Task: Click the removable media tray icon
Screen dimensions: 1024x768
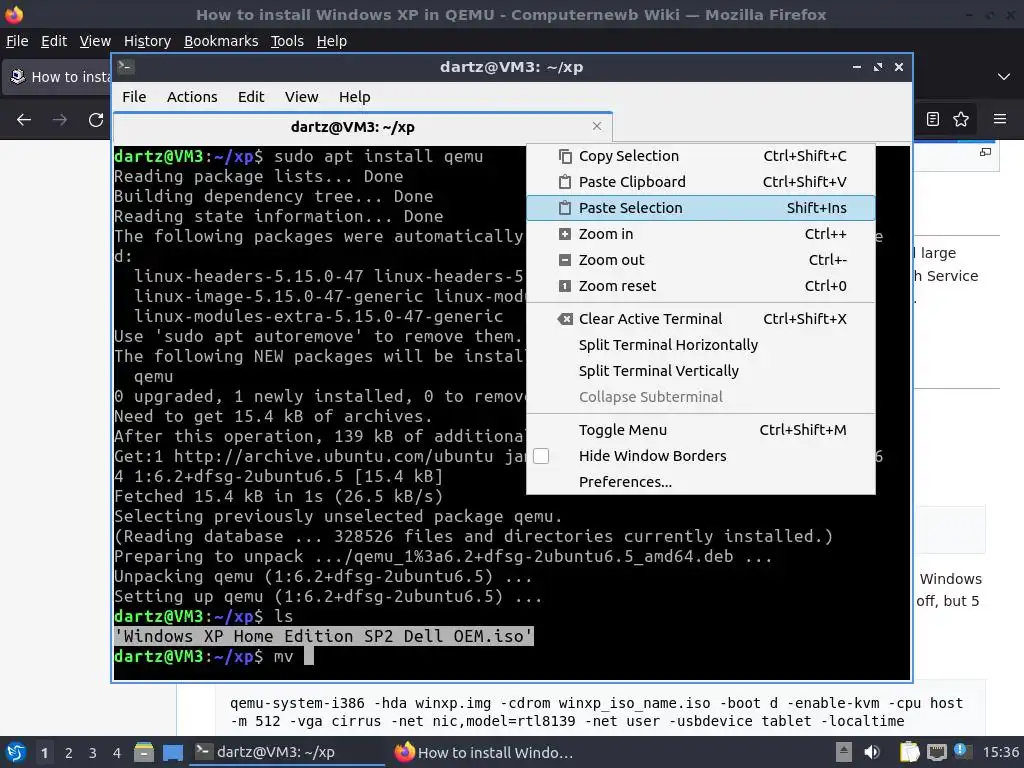Action: click(844, 752)
